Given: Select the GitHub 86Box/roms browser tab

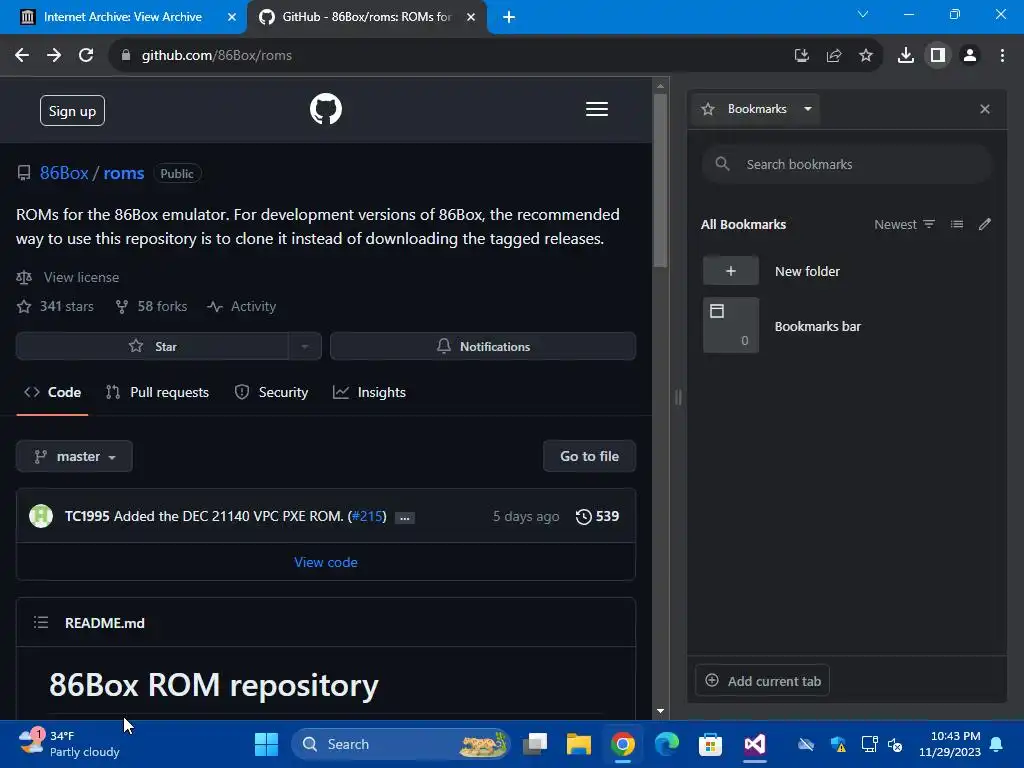Looking at the screenshot, I should pyautogui.click(x=366, y=17).
